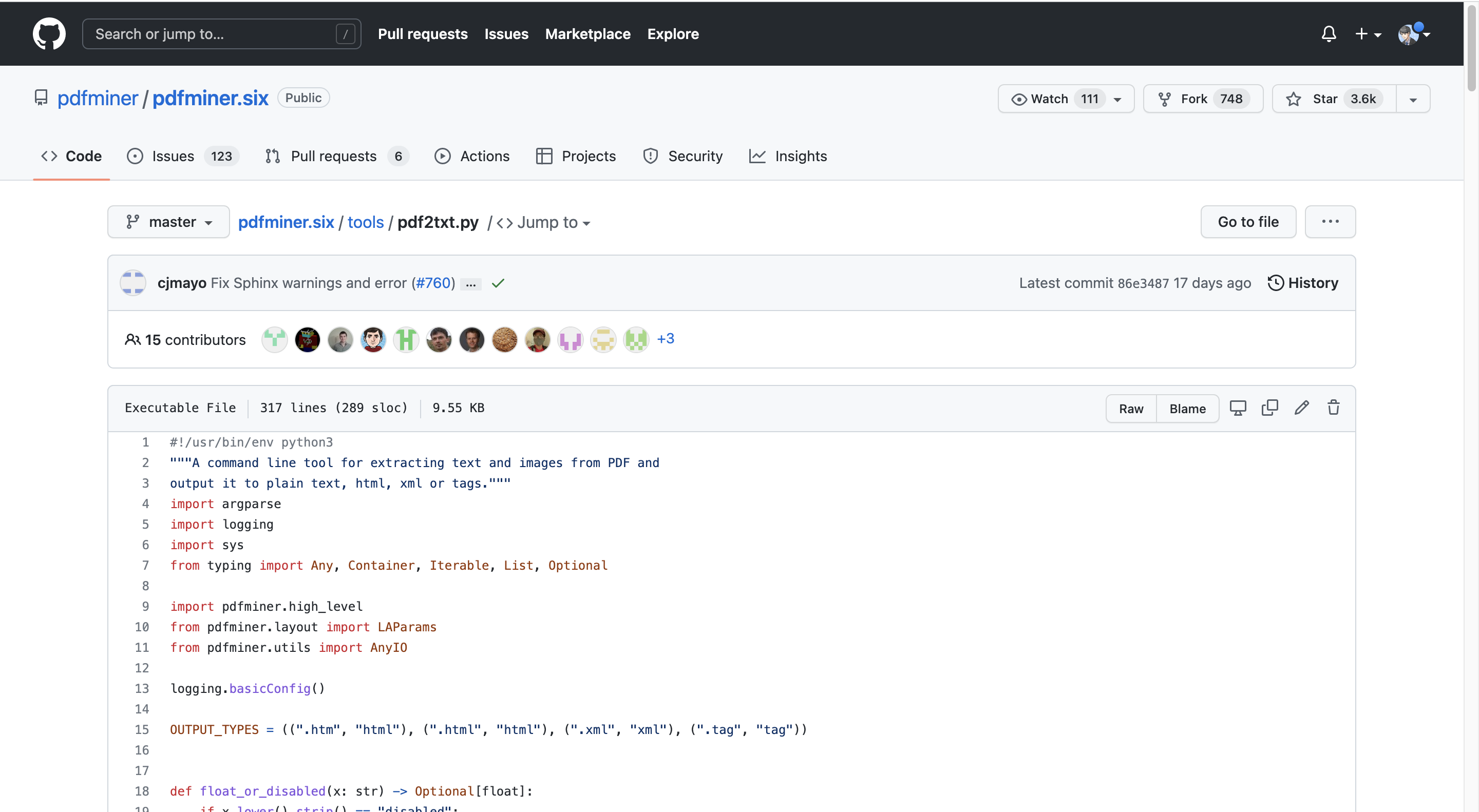Open the three-dots more options button
Image resolution: width=1479 pixels, height=812 pixels.
coord(1330,222)
